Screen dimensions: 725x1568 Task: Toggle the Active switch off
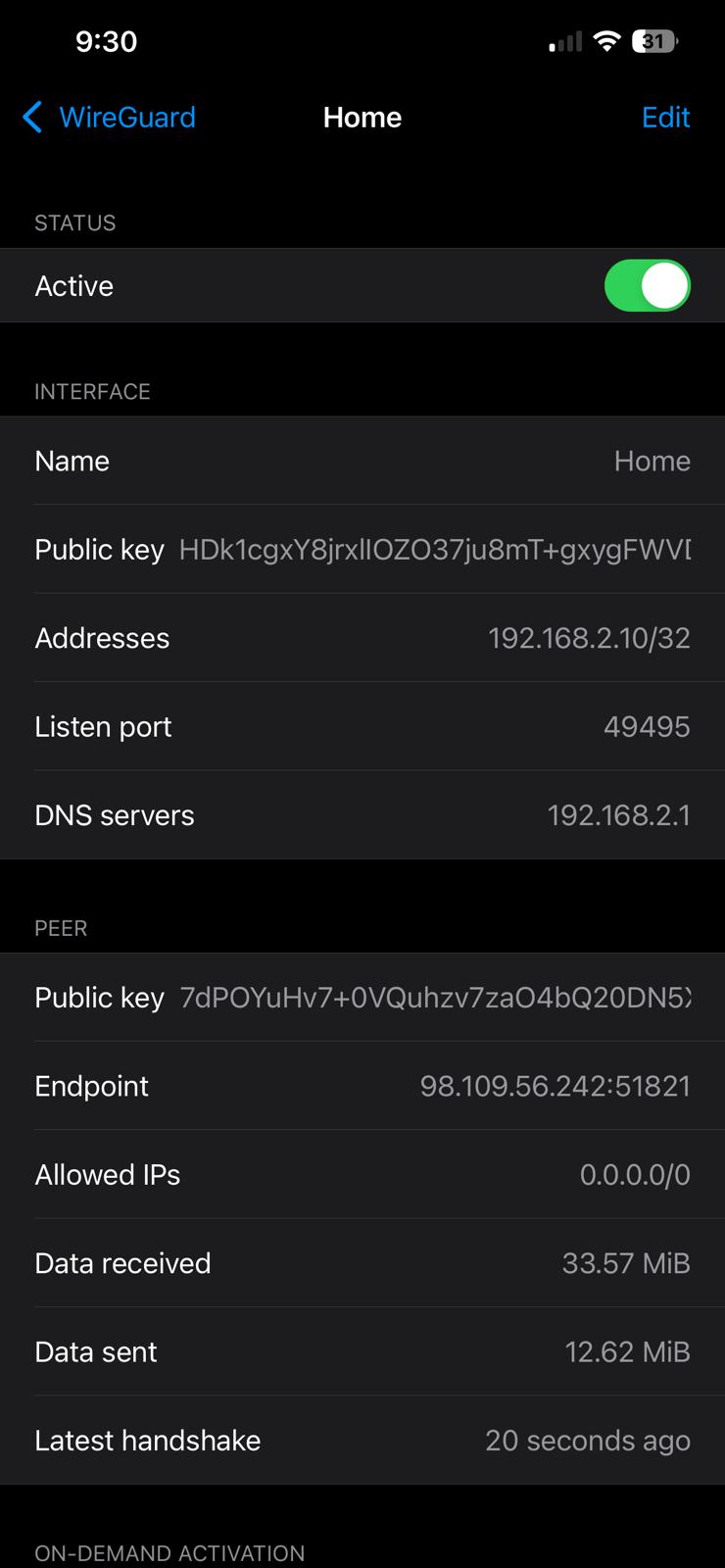tap(648, 285)
